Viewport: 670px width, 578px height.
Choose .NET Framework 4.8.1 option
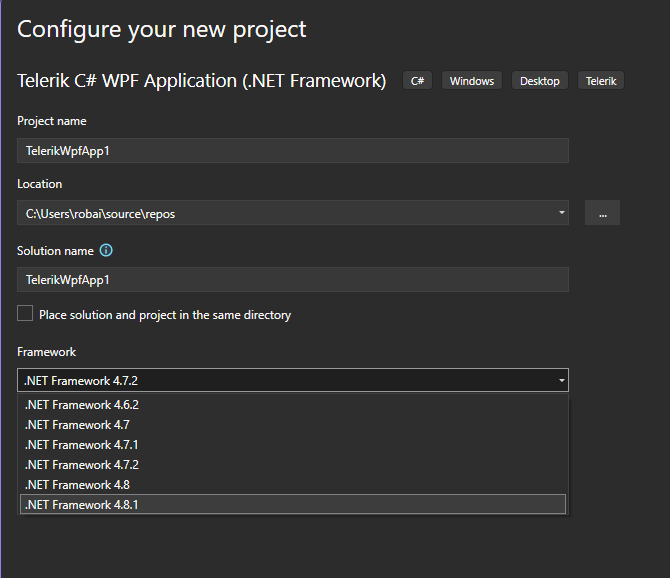(x=82, y=505)
